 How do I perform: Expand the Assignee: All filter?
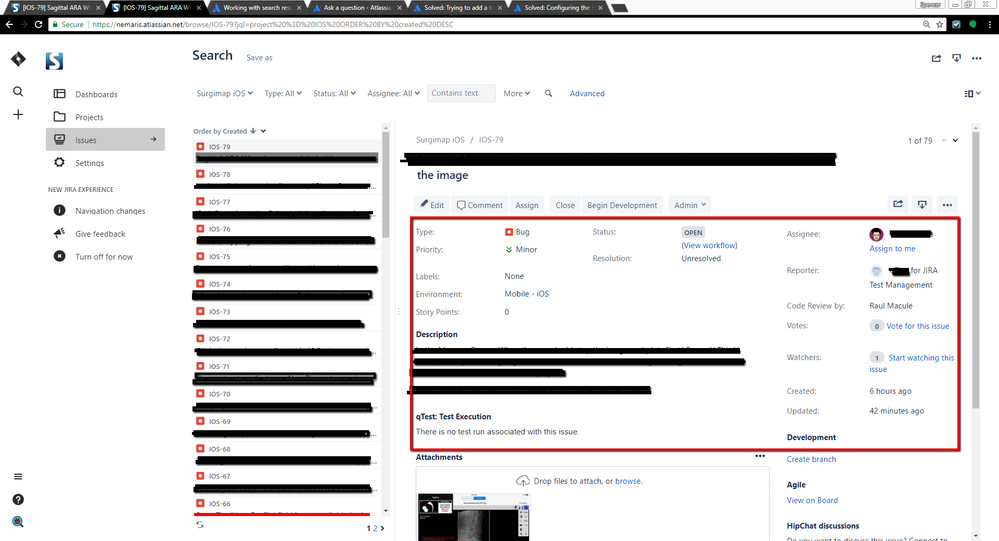click(x=393, y=94)
